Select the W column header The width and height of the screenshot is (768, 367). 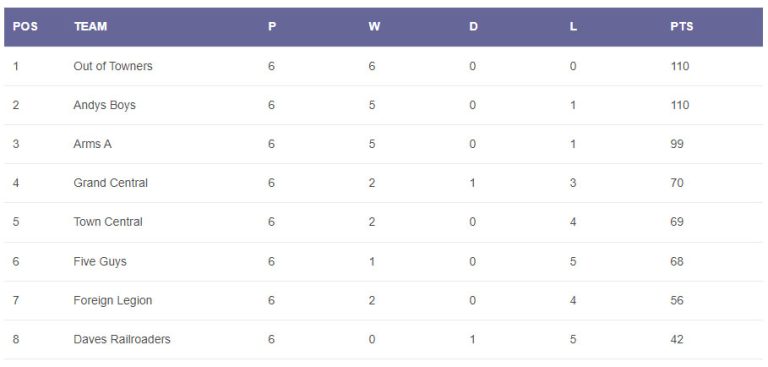(374, 27)
